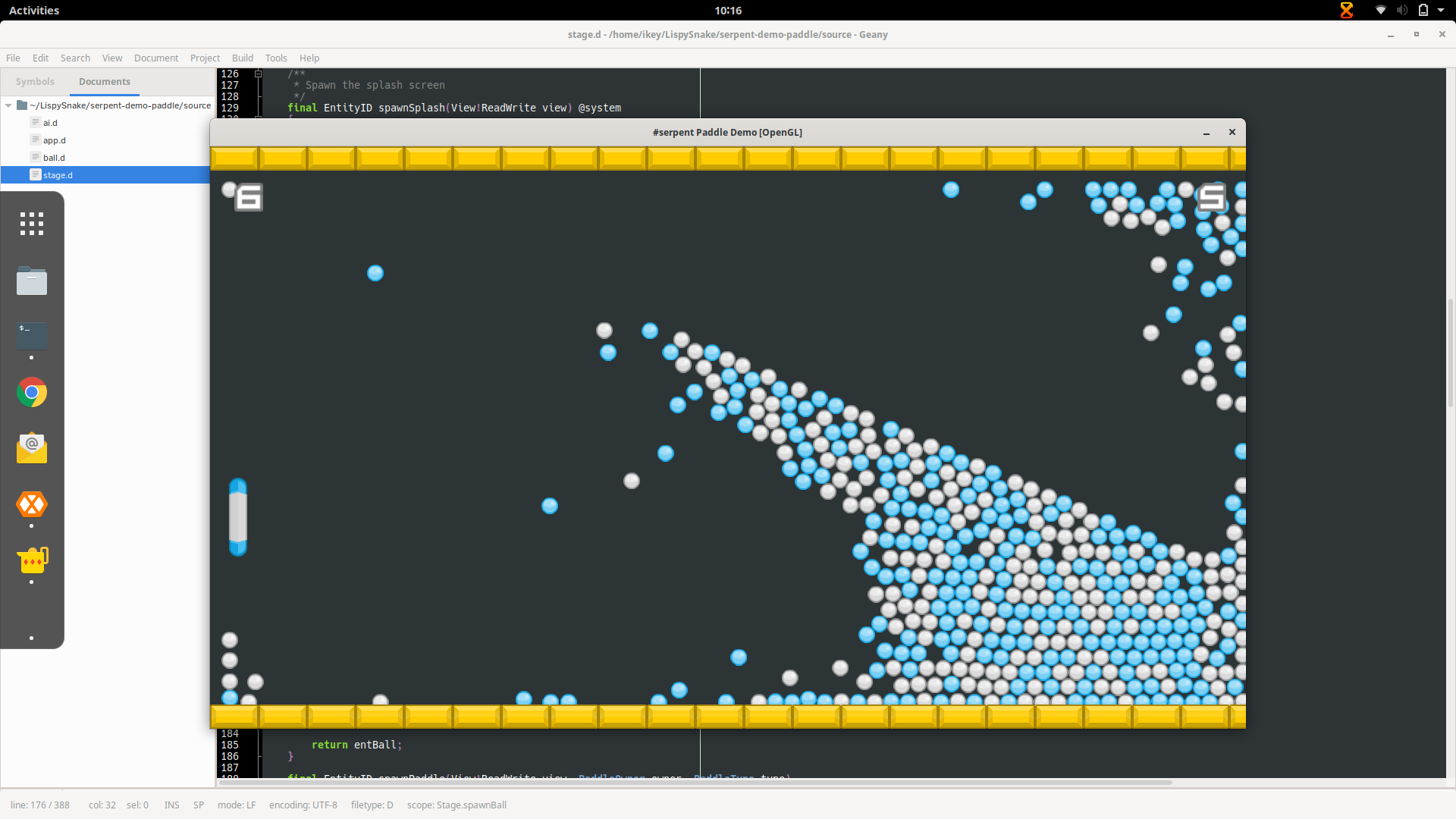This screenshot has height=819, width=1456.
Task: Click the ai.d file icon
Action: (35, 122)
